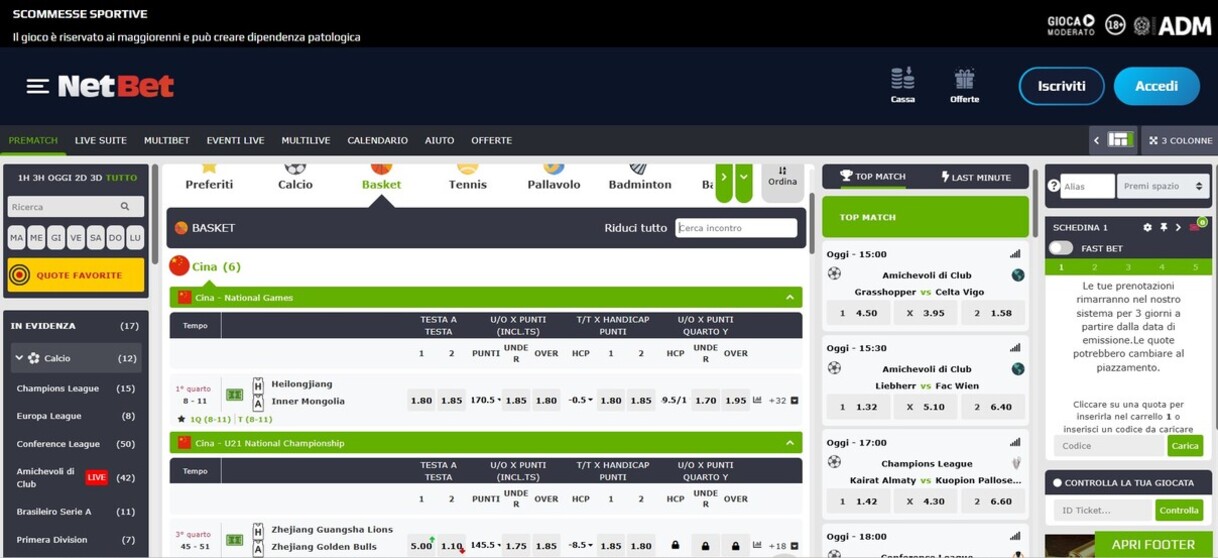
Task: Collapse the Cina - National Games section
Action: (x=789, y=297)
